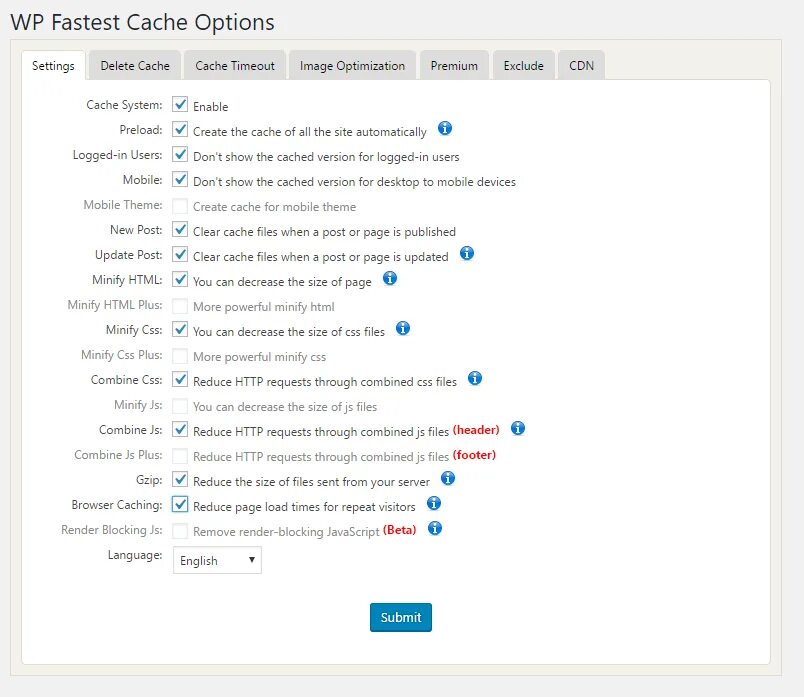Open the Gzip info icon
The image size is (804, 697).
448,479
